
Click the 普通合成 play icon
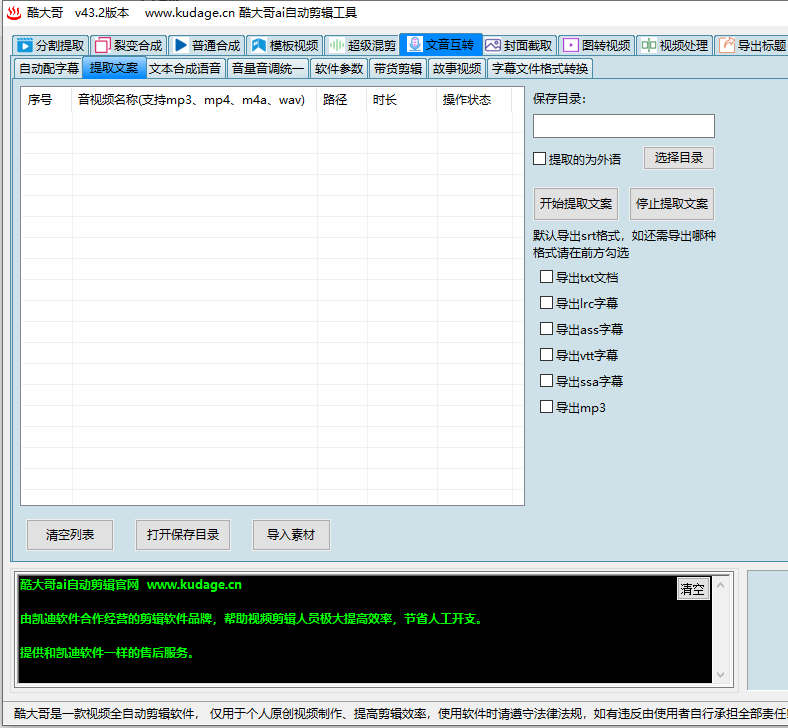pyautogui.click(x=180, y=46)
